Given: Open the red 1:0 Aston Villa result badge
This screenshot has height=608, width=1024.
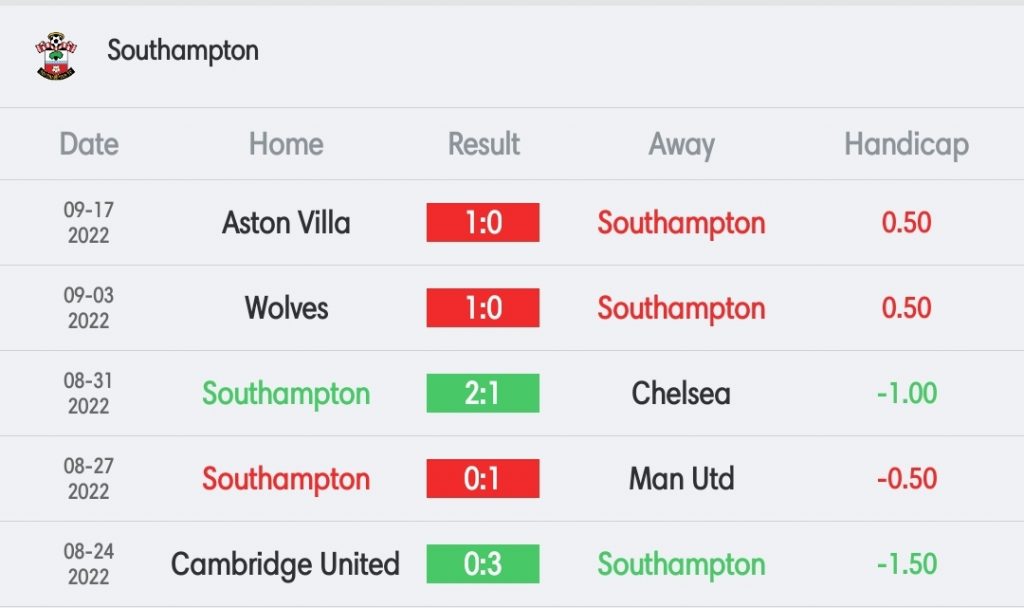Looking at the screenshot, I should 483,223.
